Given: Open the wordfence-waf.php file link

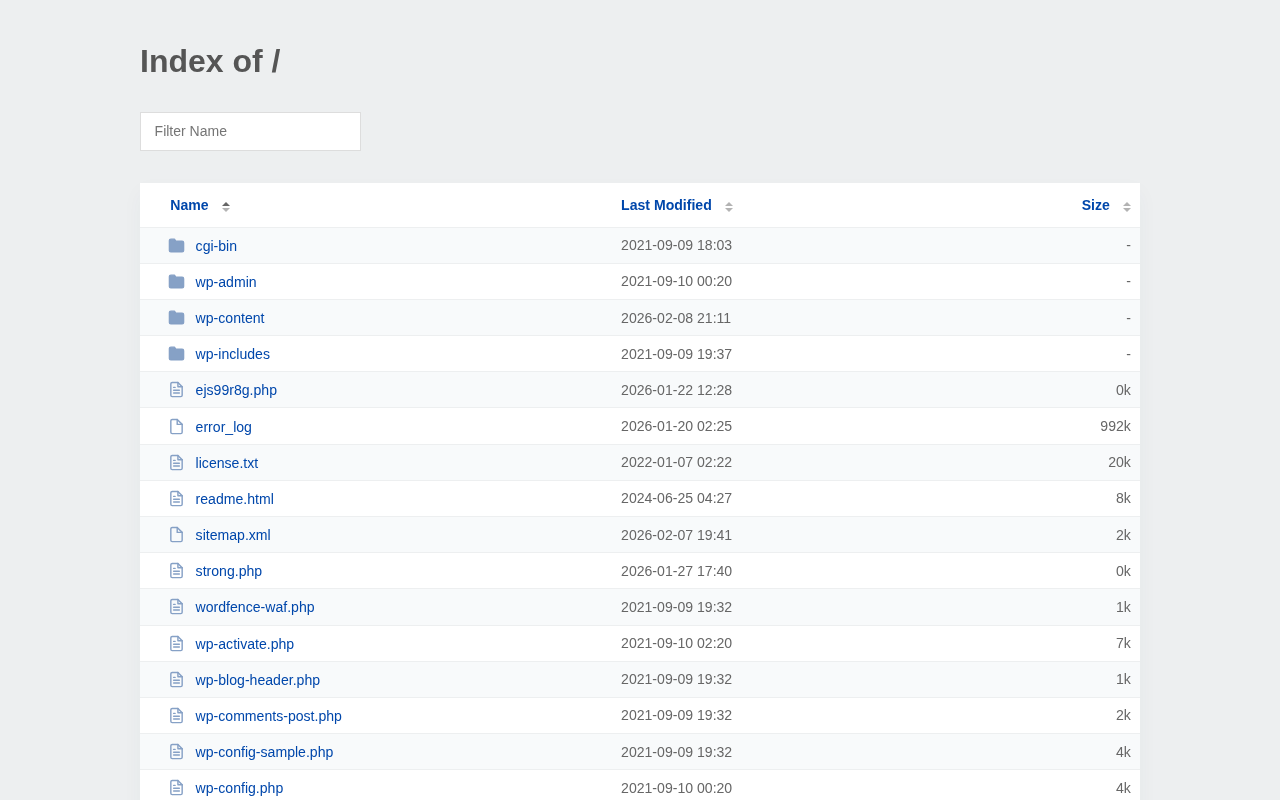Looking at the screenshot, I should click(x=255, y=607).
